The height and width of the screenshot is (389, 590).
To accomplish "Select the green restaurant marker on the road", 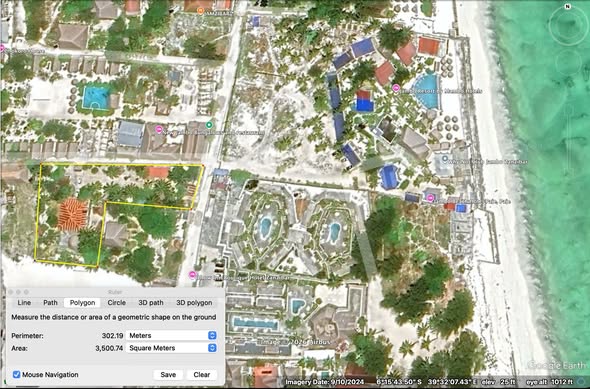I will (x=209, y=125).
